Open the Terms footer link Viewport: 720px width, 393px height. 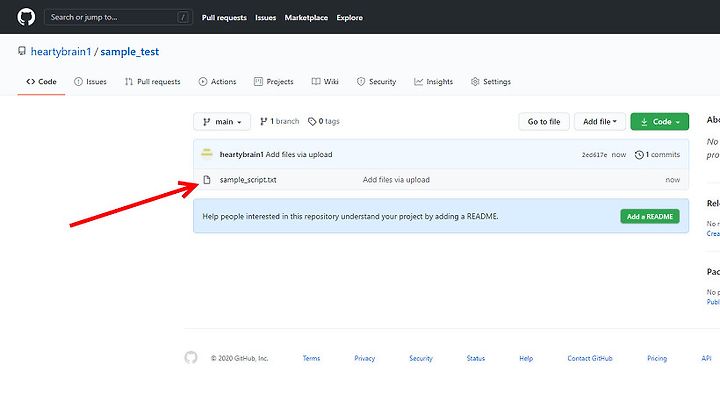pos(311,358)
